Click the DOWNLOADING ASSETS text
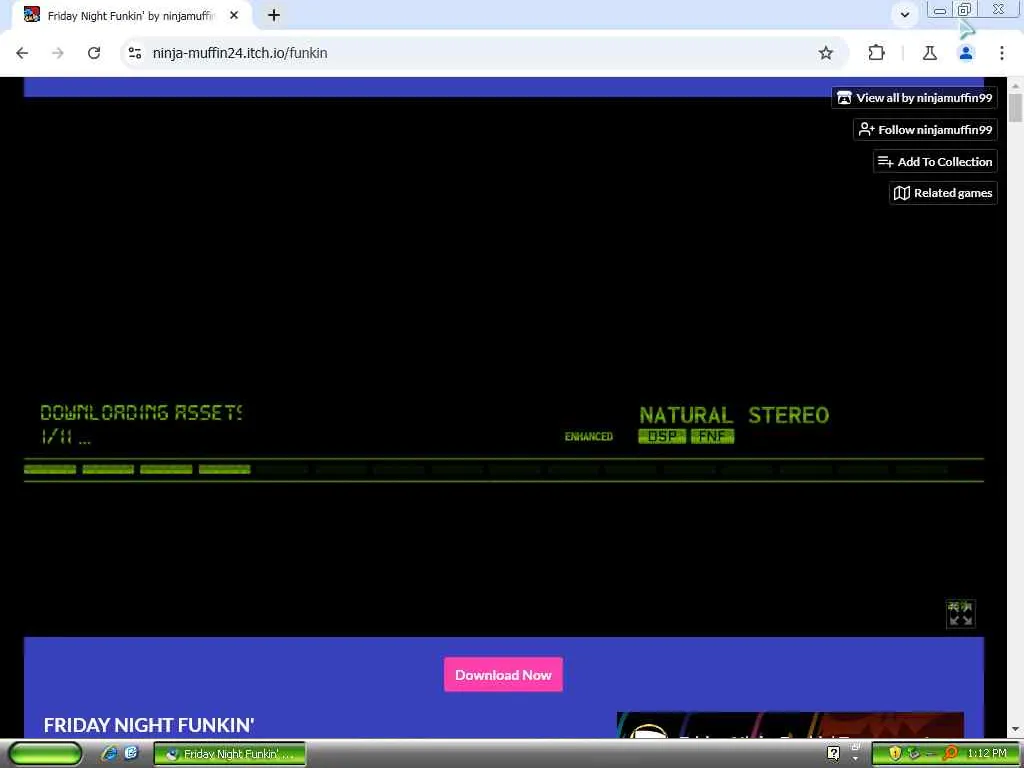 pos(141,413)
